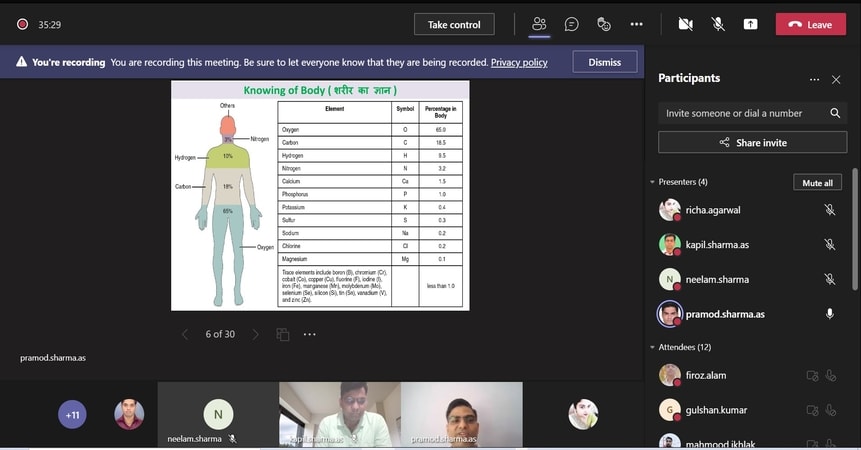Click the share content tray icon
The image size is (861, 450).
[x=750, y=24]
